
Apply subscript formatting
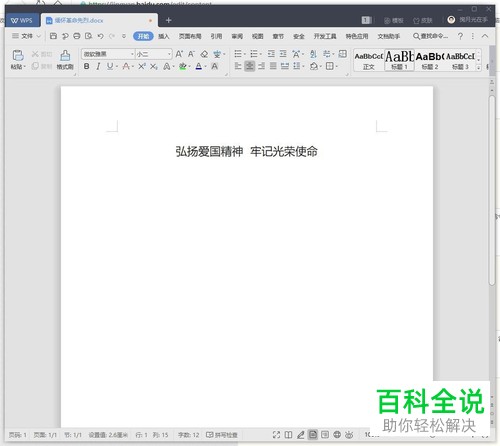153,66
